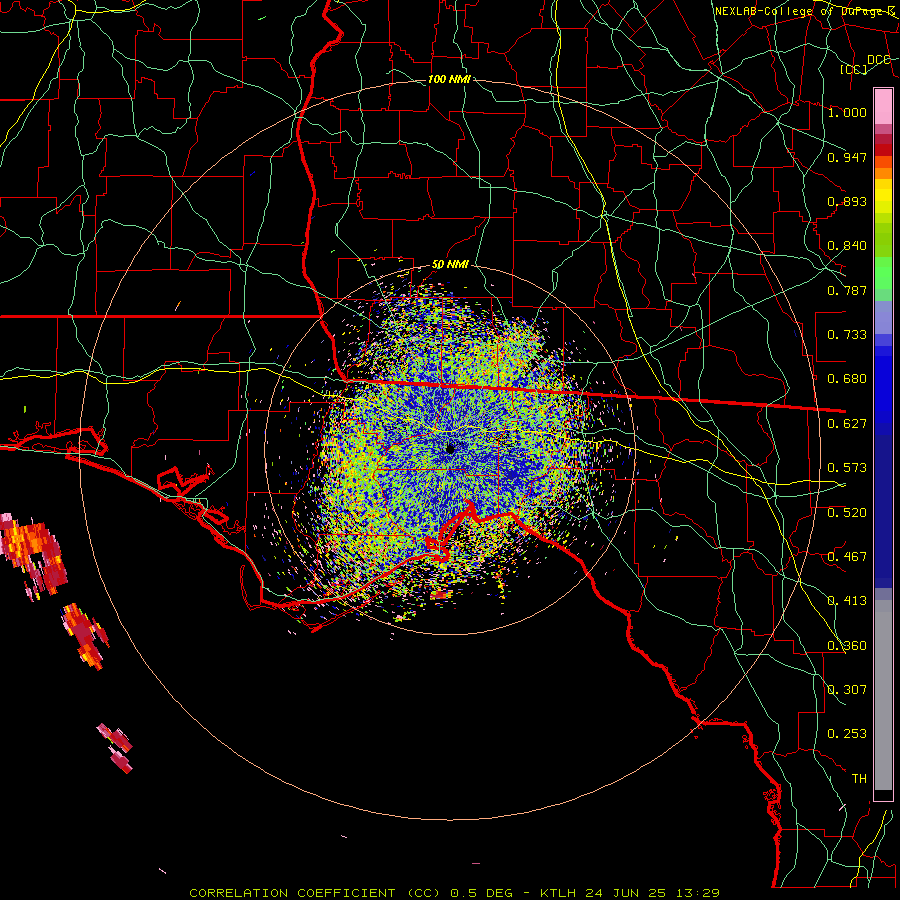Select the 0.680 legend value
The width and height of the screenshot is (900, 900).
pyautogui.click(x=847, y=379)
